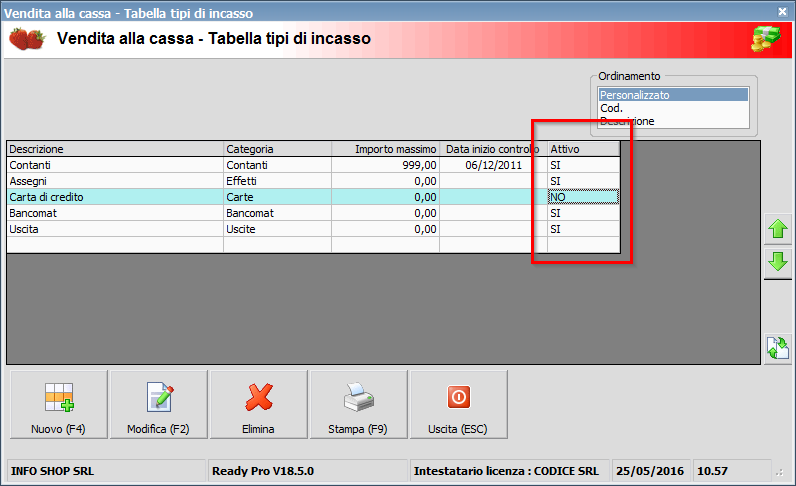This screenshot has height=486, width=796.
Task: Close the window with the X button
Action: (x=782, y=12)
